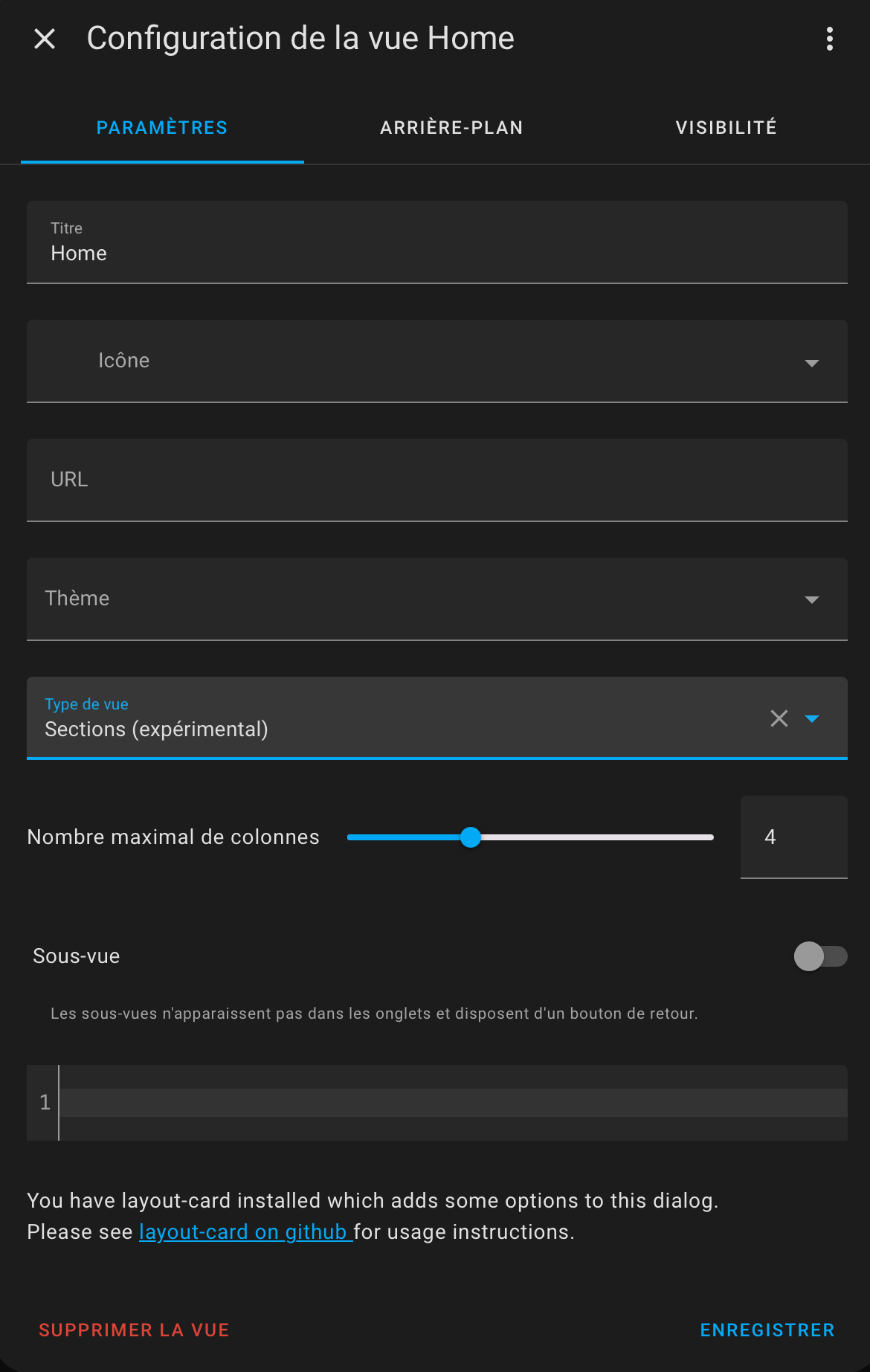Switch to the Arrière-plan tab
This screenshot has height=1372, width=870.
[451, 128]
